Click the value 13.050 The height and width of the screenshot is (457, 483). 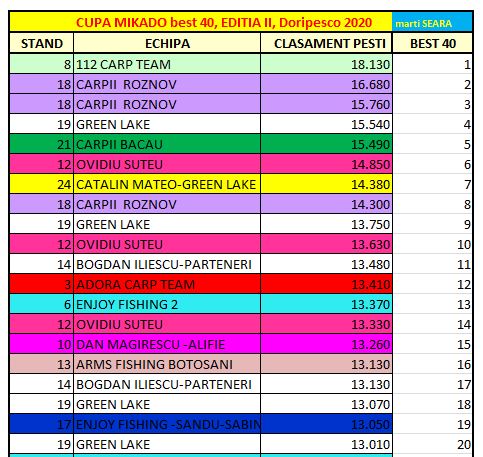(326, 424)
